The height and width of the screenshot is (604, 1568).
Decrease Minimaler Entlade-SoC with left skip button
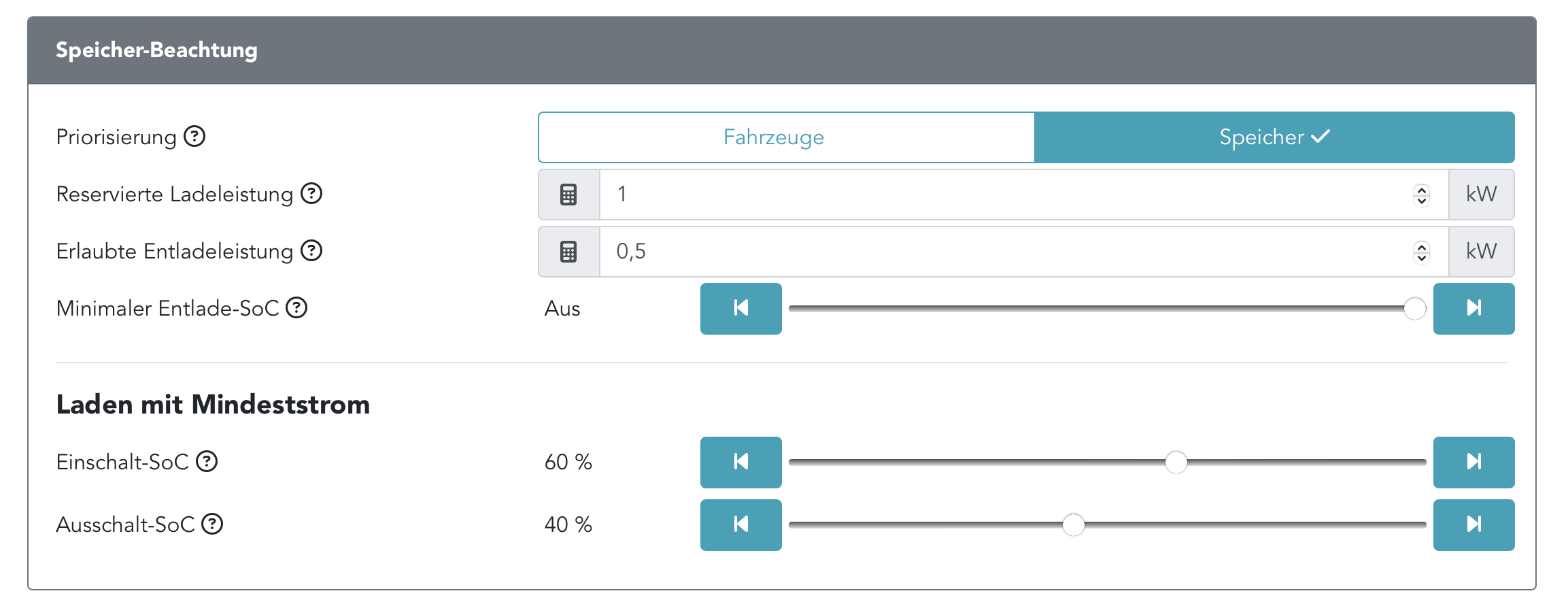(740, 309)
